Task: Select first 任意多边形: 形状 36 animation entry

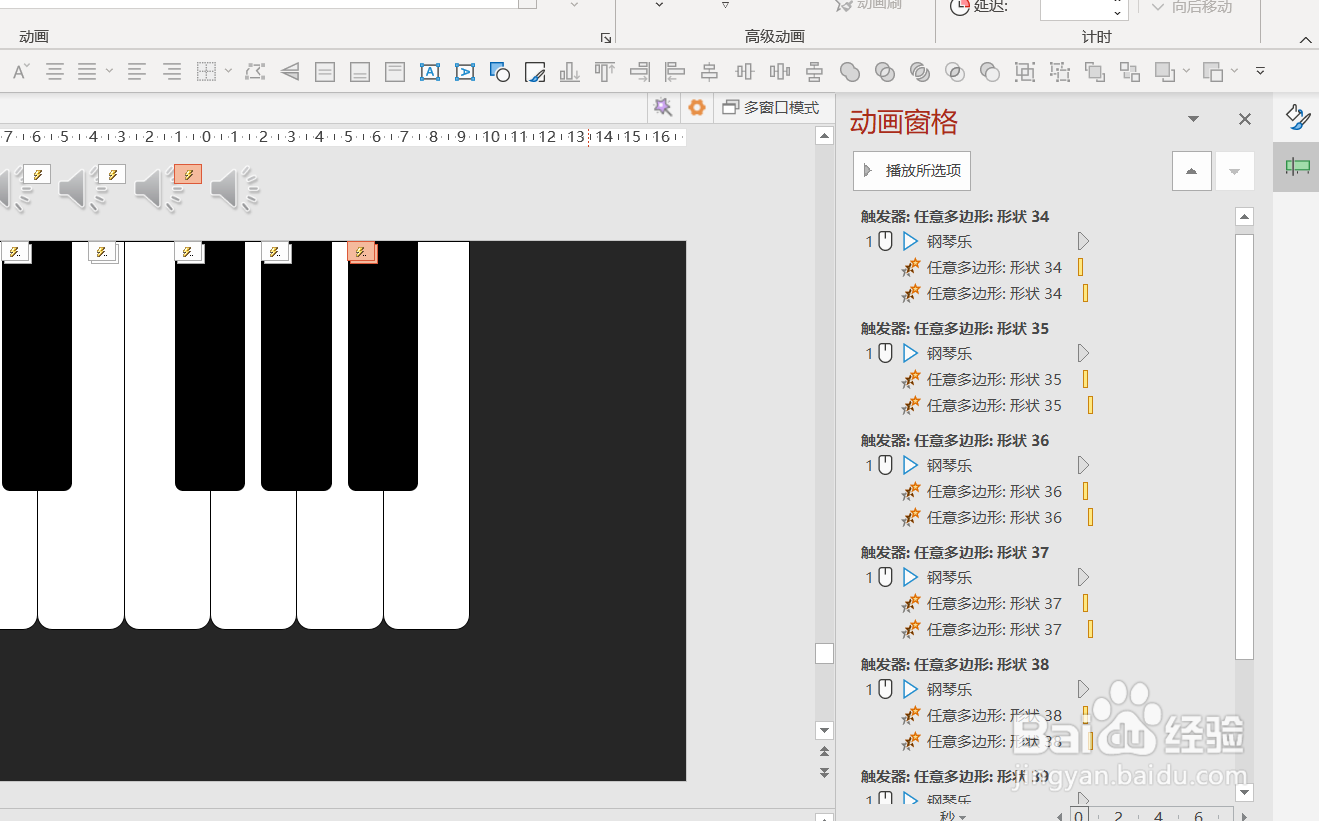Action: (994, 491)
